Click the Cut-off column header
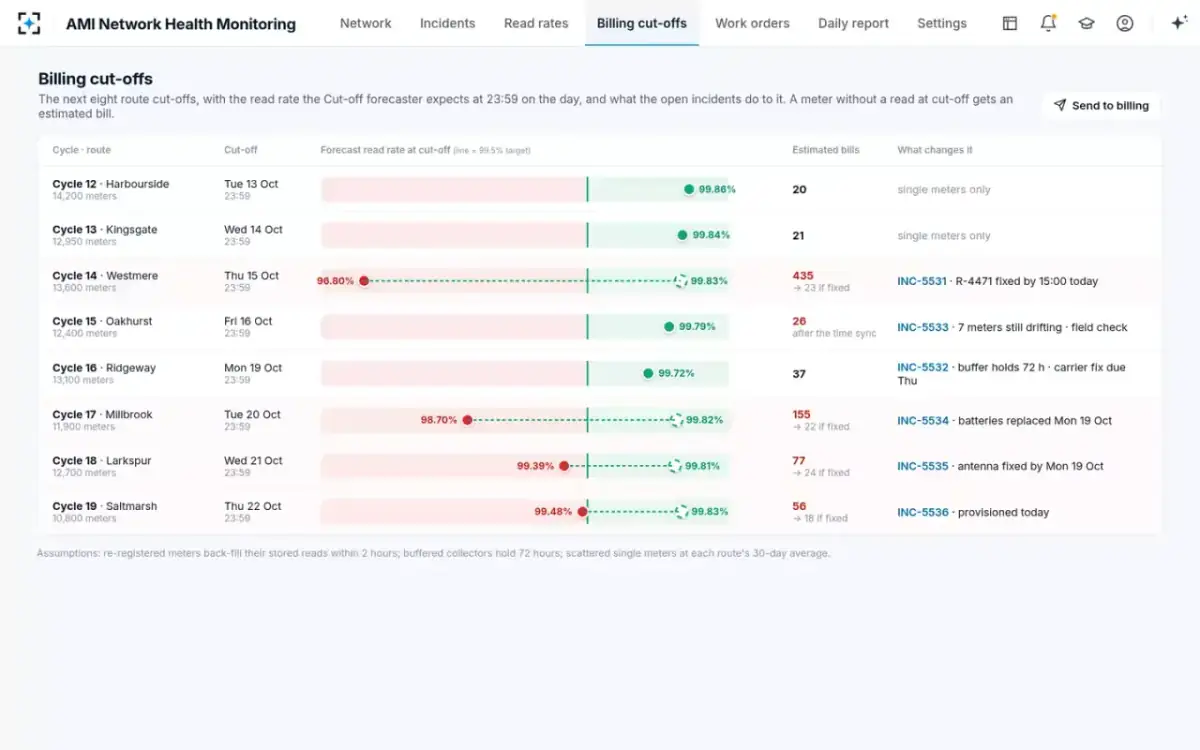This screenshot has height=750, width=1200. click(241, 150)
